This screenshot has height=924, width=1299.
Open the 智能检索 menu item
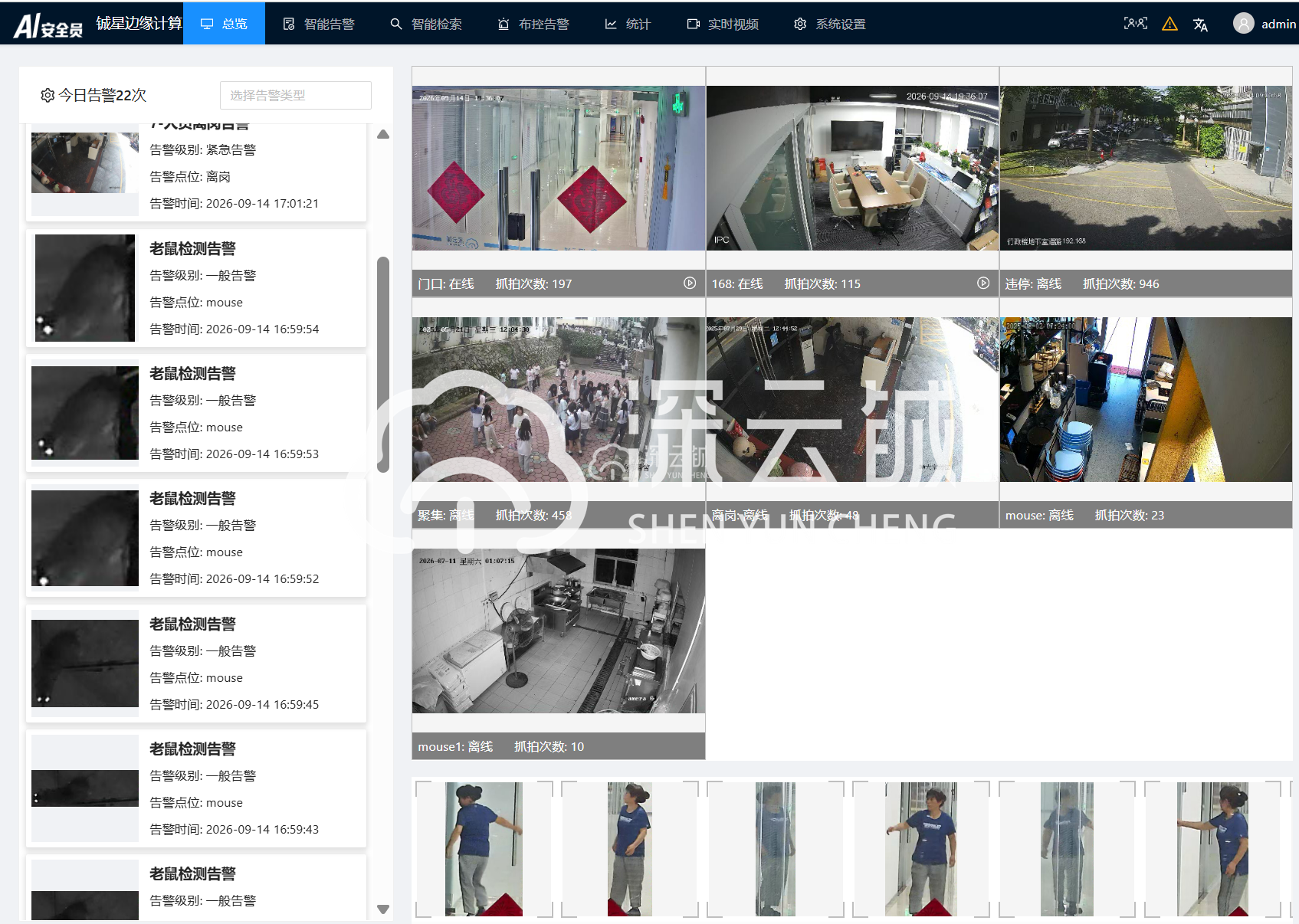(426, 24)
